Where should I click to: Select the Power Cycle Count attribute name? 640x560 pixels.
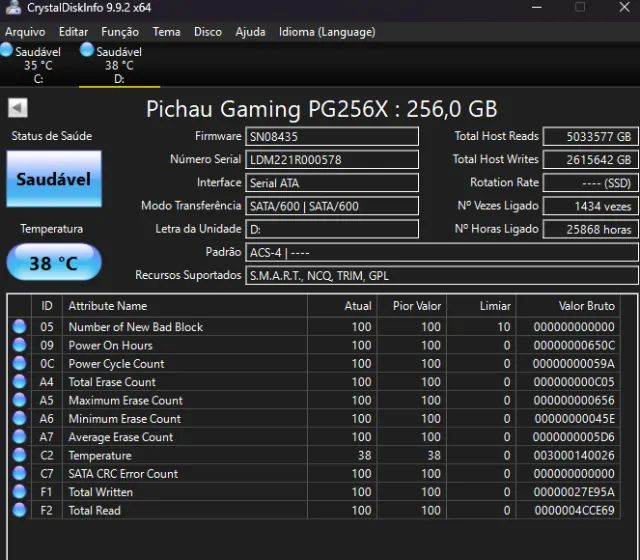(116, 364)
